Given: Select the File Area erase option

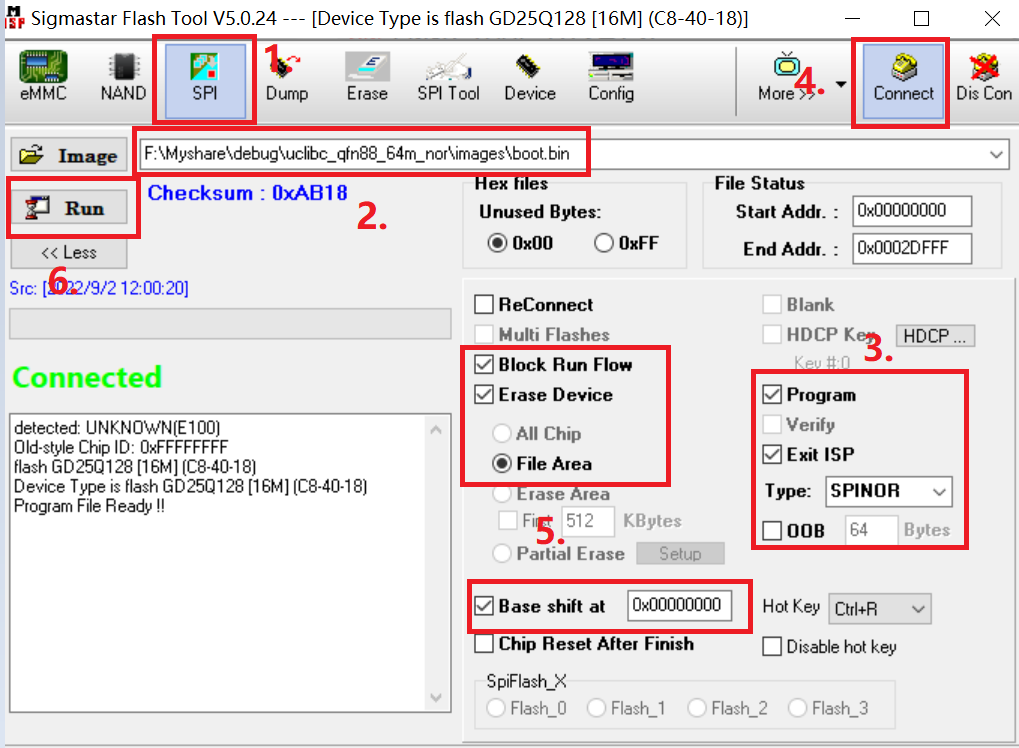Looking at the screenshot, I should click(x=502, y=463).
